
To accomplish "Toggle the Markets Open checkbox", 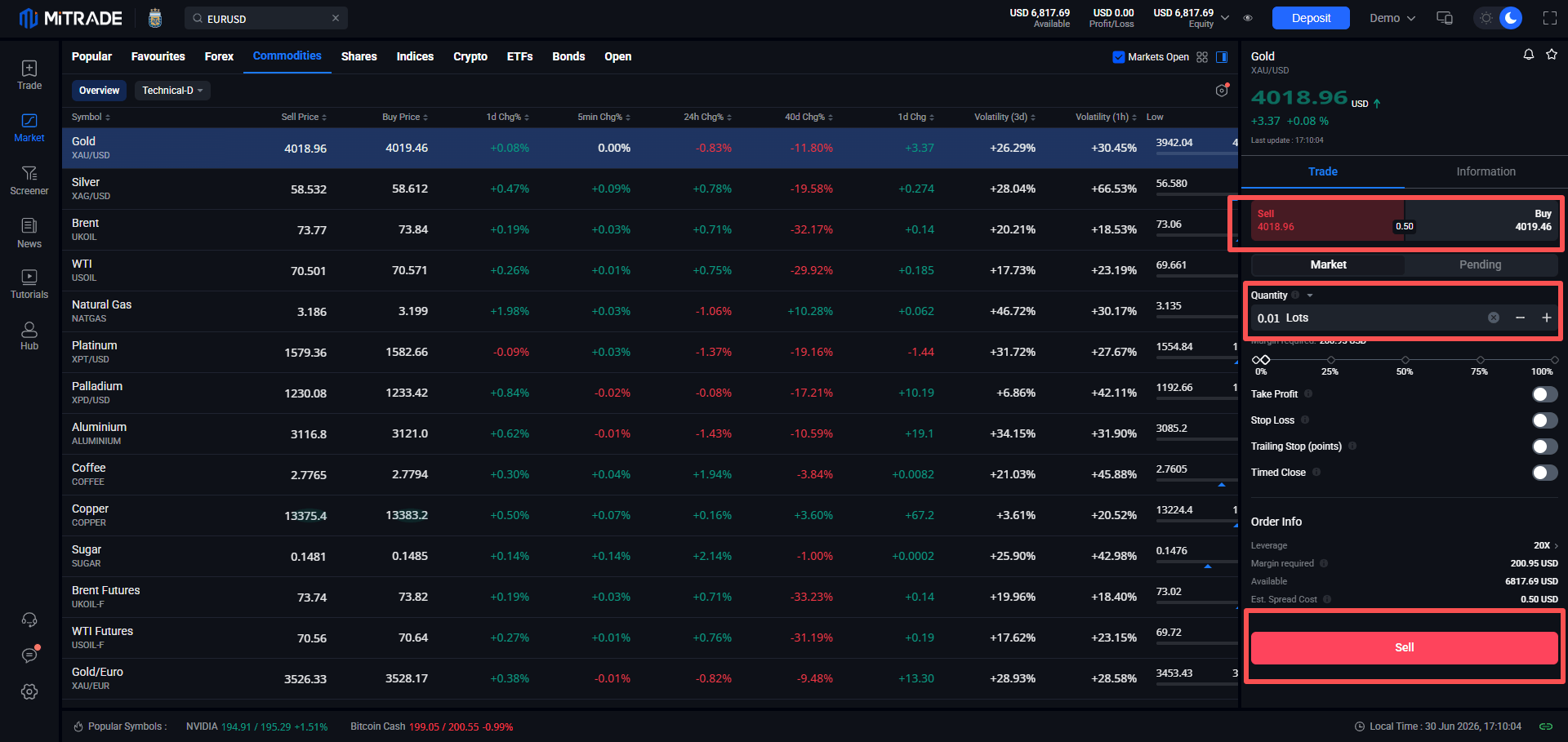I will click(x=1119, y=57).
